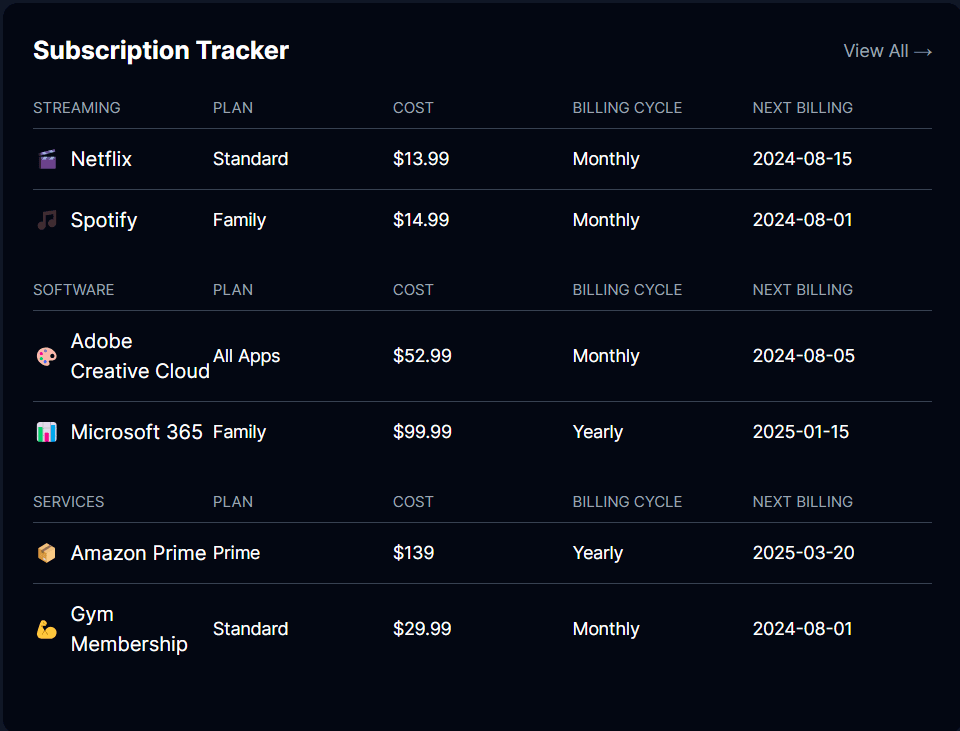960x731 pixels.
Task: Sort by the BILLING CYCLE column header
Action: (x=627, y=108)
